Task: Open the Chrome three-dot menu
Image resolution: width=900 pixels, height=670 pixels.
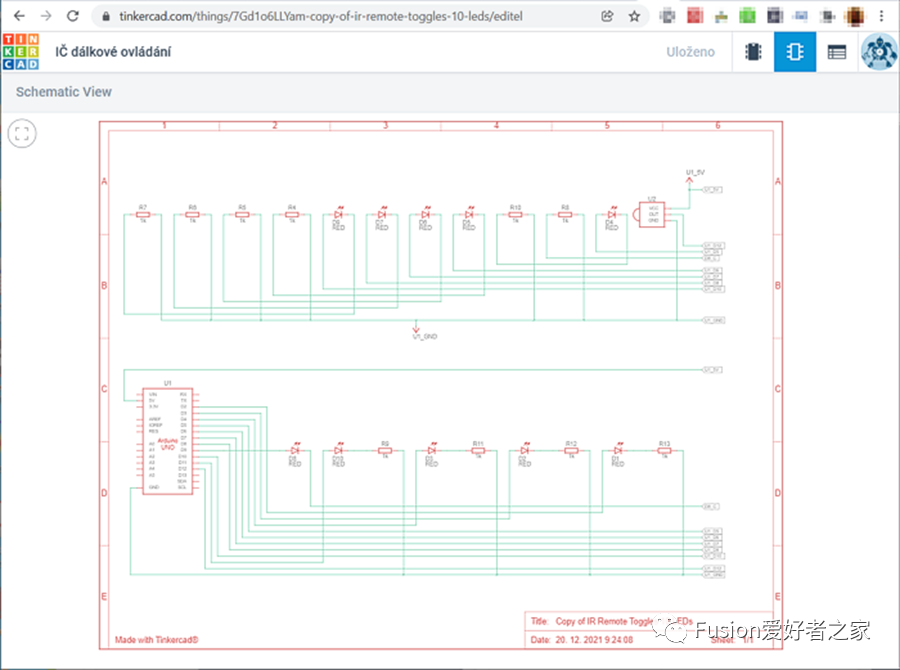Action: 884,16
